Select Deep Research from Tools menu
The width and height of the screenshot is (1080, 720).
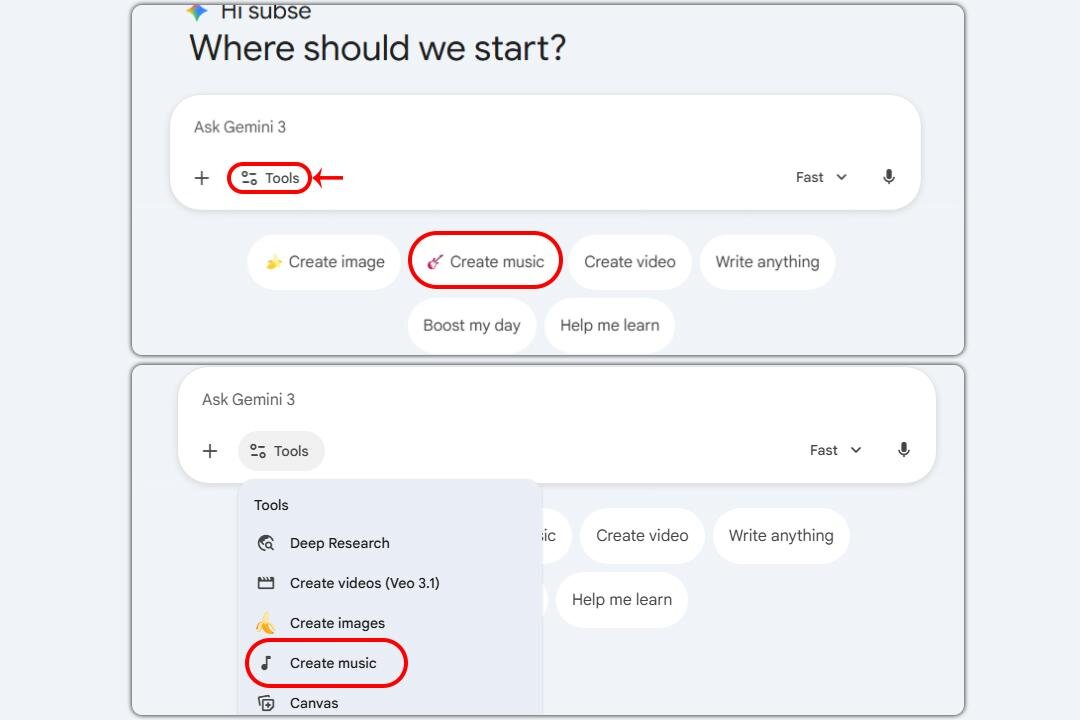(x=339, y=543)
